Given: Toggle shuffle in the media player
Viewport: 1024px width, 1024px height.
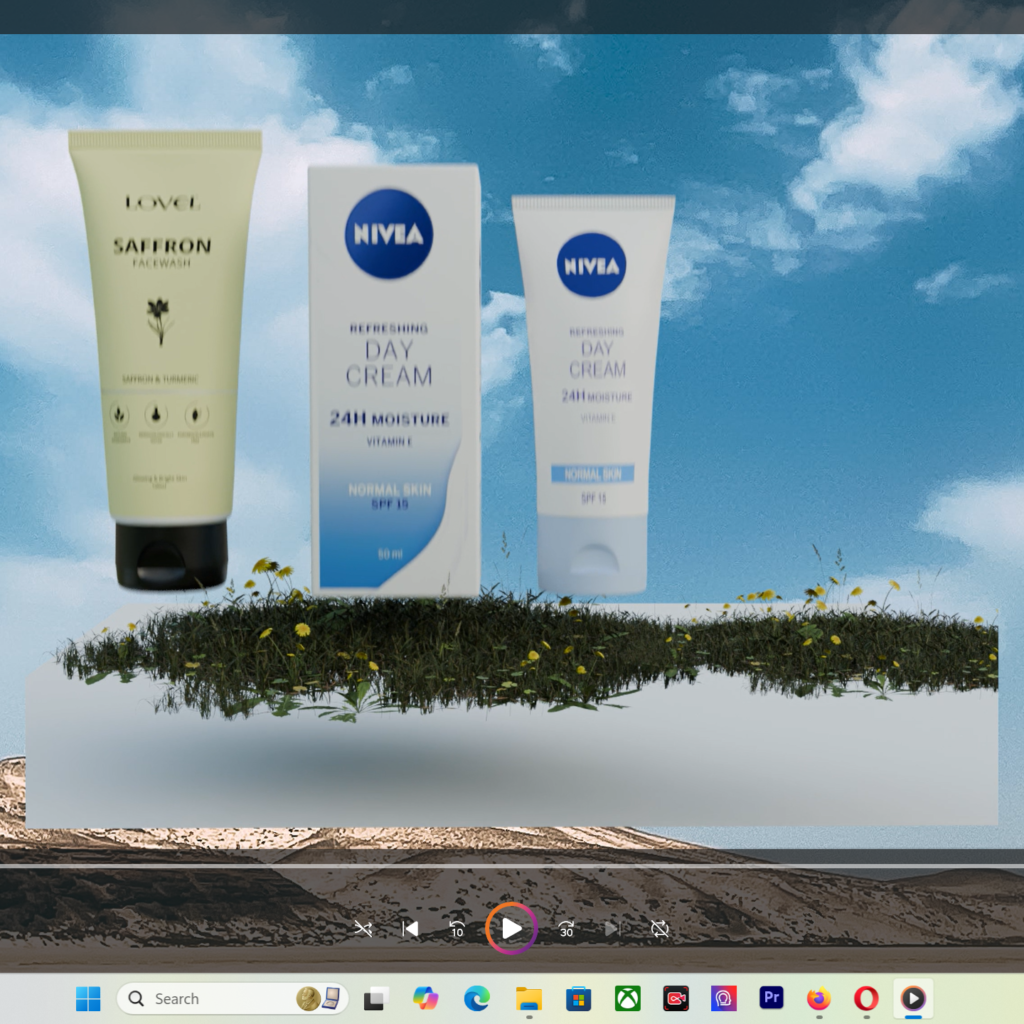Looking at the screenshot, I should coord(363,928).
